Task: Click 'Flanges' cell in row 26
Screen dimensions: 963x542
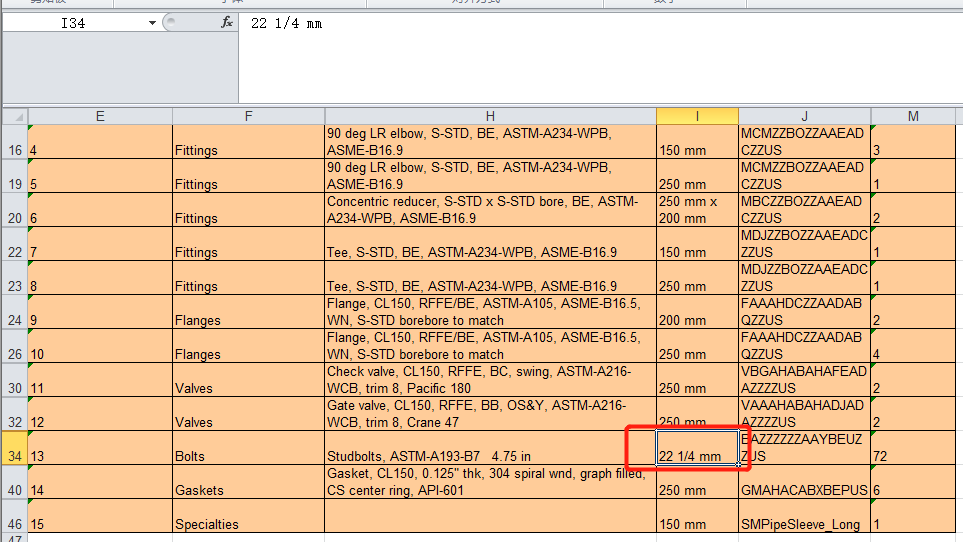Action: [x=249, y=346]
